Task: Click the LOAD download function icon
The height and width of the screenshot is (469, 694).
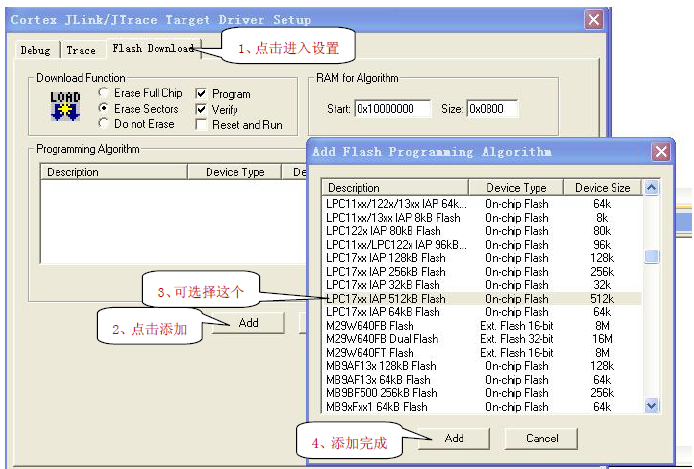Action: pos(65,106)
